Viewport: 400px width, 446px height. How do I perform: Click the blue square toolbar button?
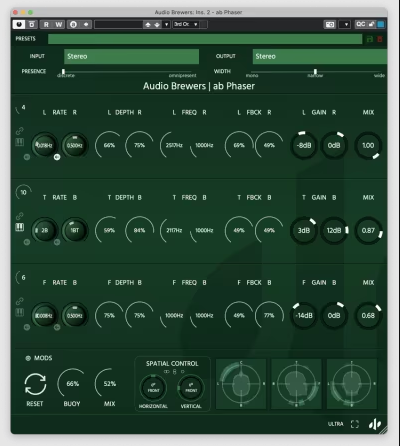[380, 24]
